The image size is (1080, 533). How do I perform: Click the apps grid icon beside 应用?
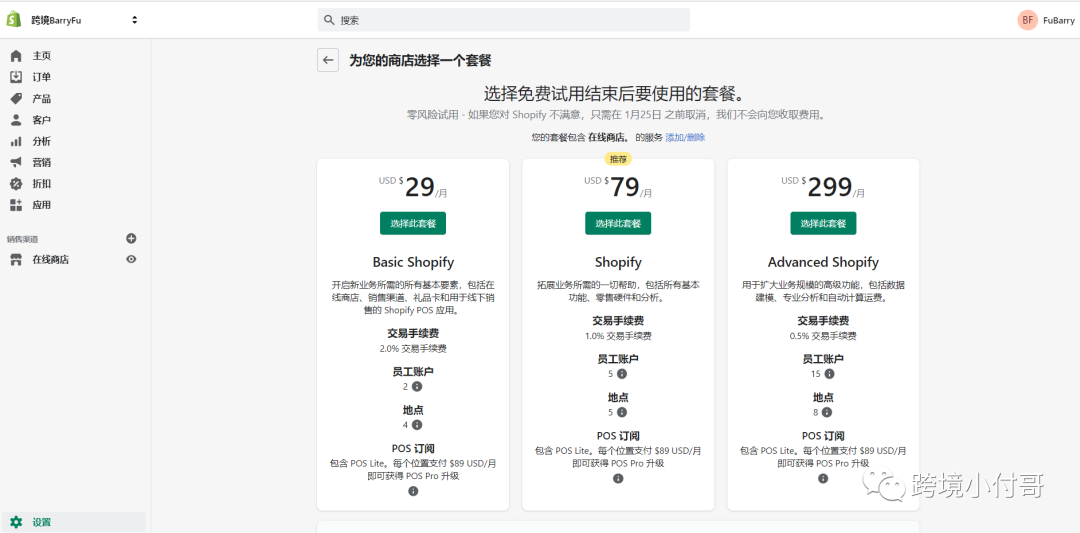coord(16,205)
